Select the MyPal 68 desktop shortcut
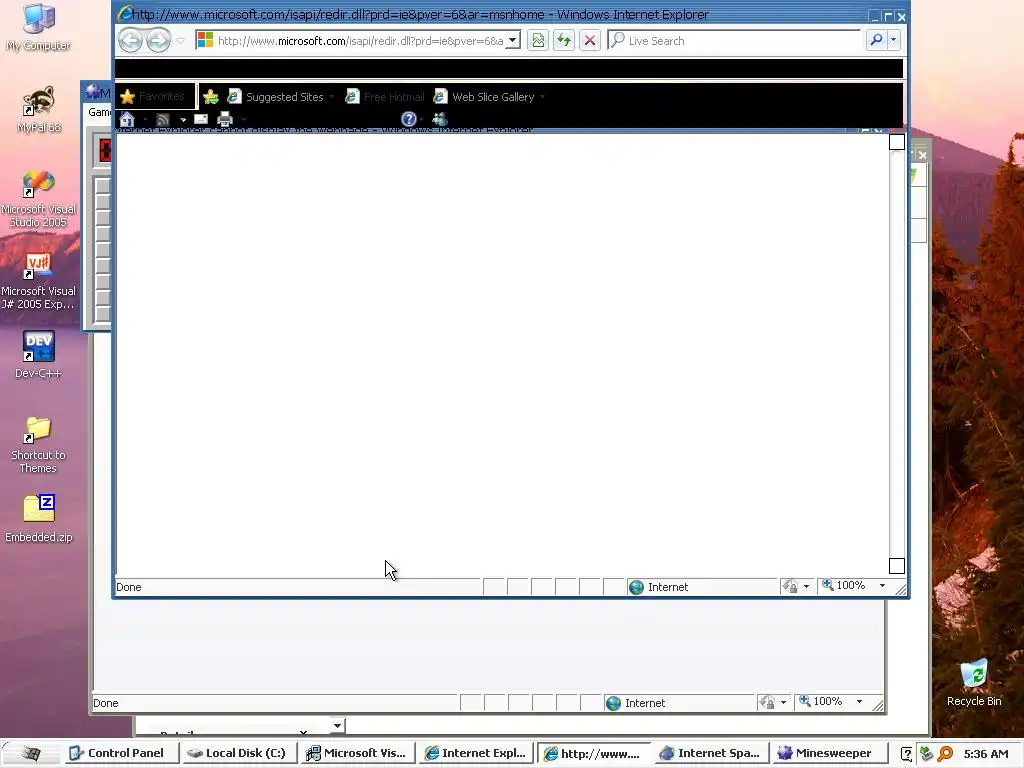 39,110
